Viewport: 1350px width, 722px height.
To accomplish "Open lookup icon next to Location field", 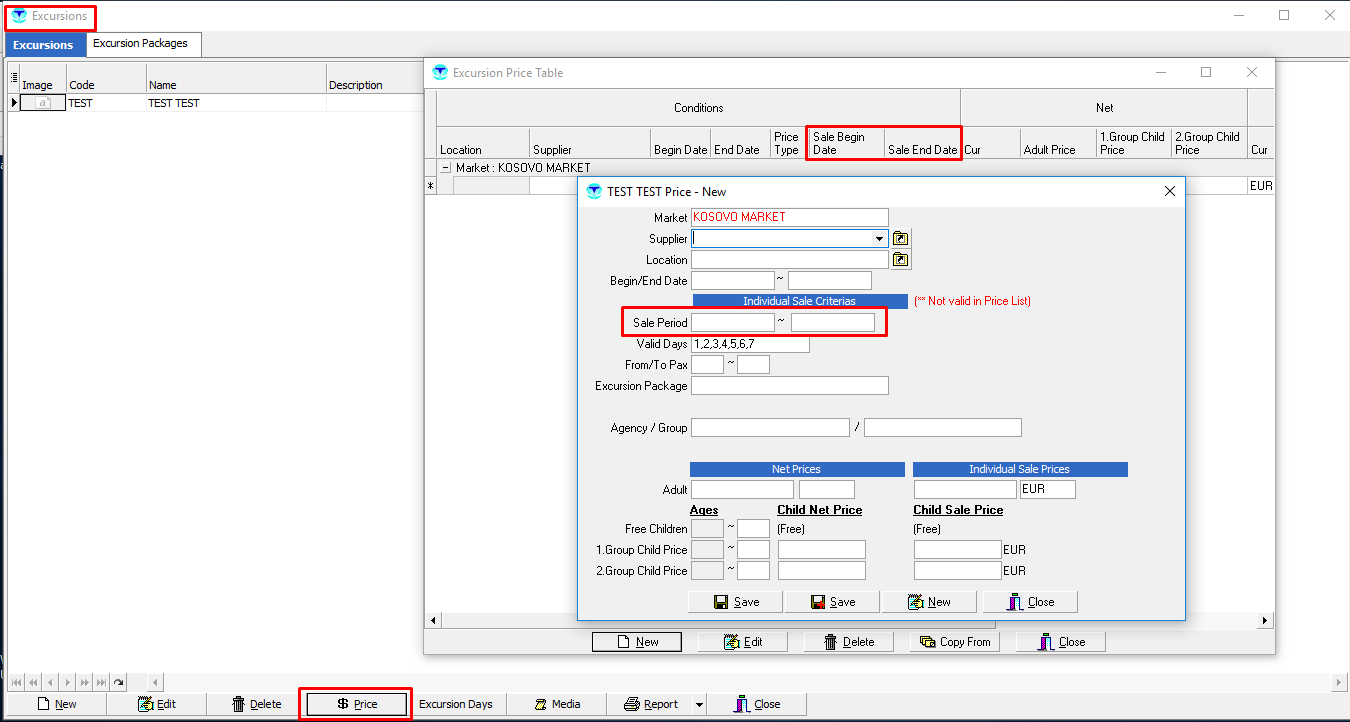I will (901, 260).
